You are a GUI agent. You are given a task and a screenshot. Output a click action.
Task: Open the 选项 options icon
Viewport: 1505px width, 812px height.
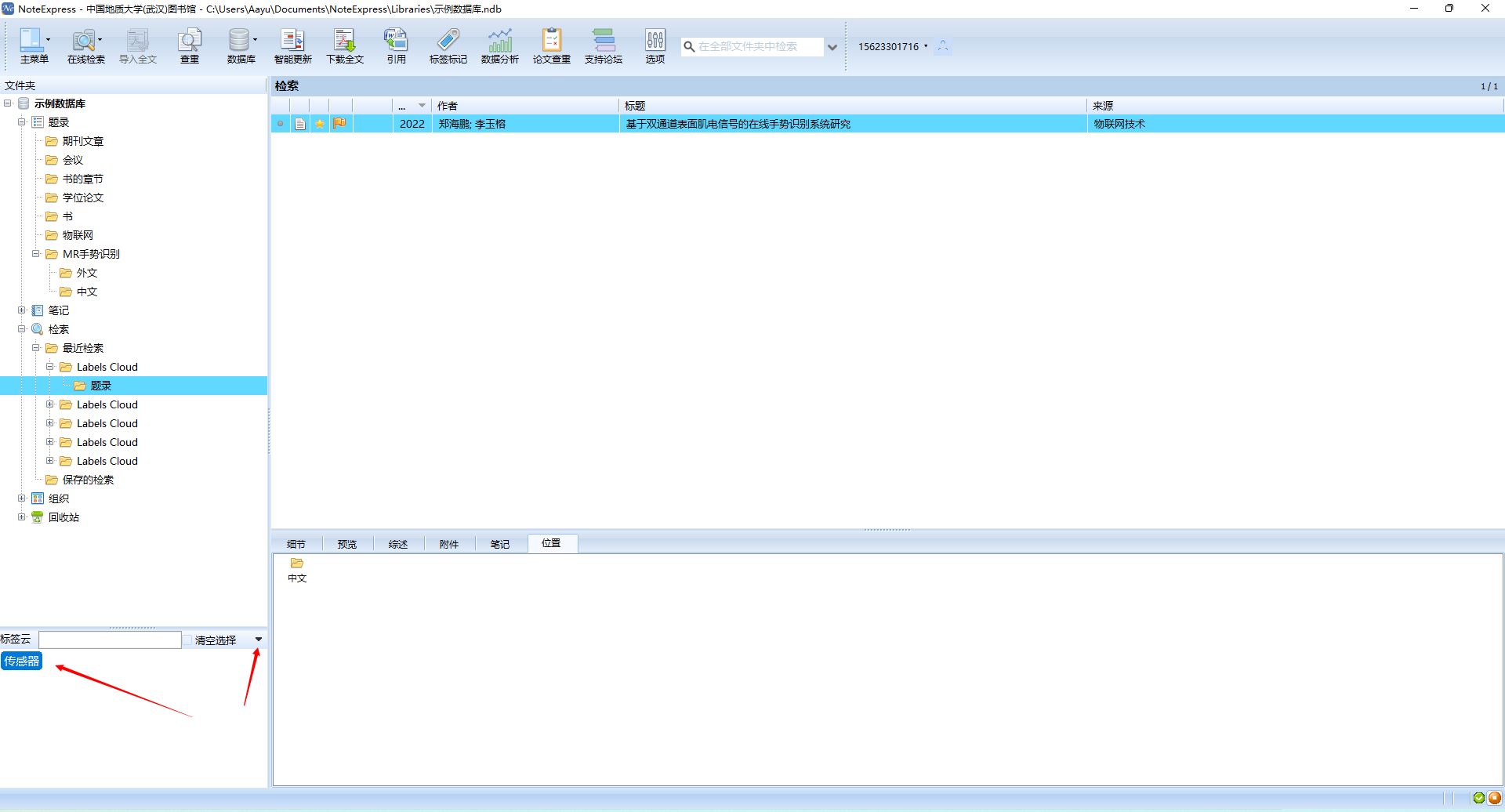(655, 46)
